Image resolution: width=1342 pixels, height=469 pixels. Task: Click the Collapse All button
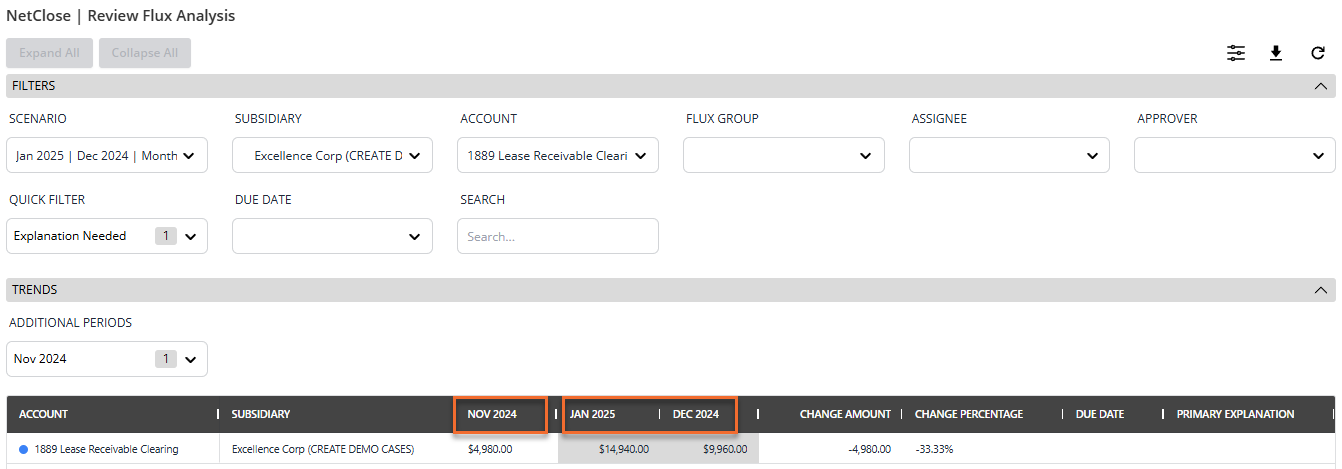pos(145,53)
